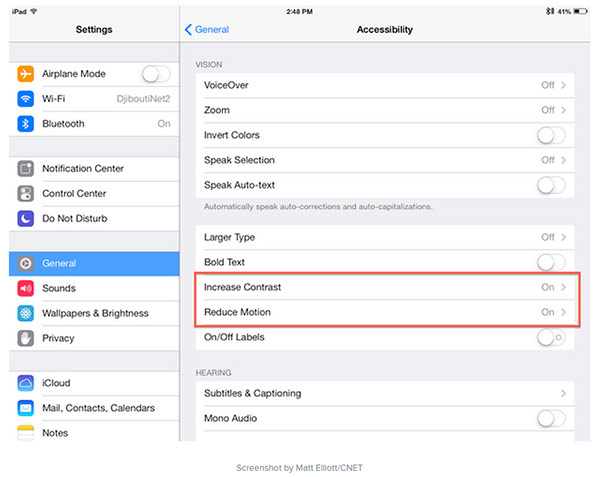Viewport: 600px width, 477px height.
Task: Open Sounds via red speaker icon
Action: pyautogui.click(x=26, y=288)
